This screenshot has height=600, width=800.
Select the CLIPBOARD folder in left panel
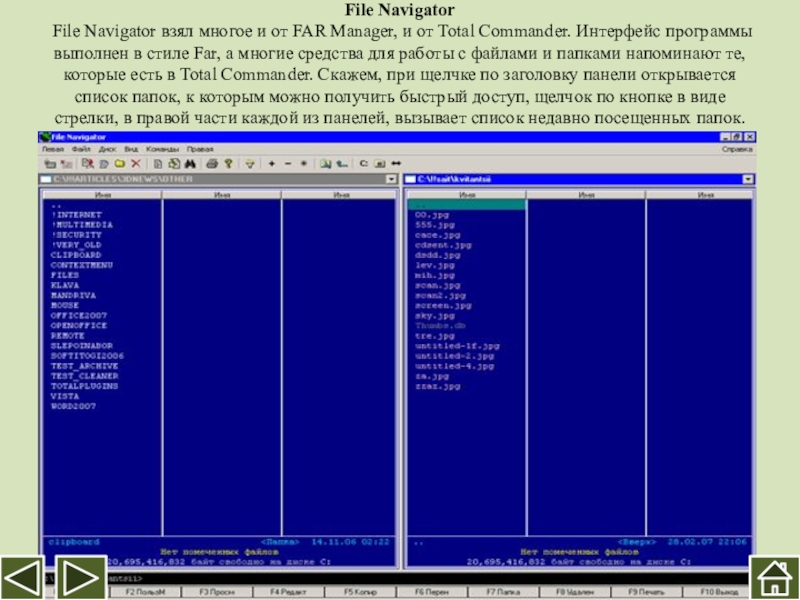pos(76,255)
